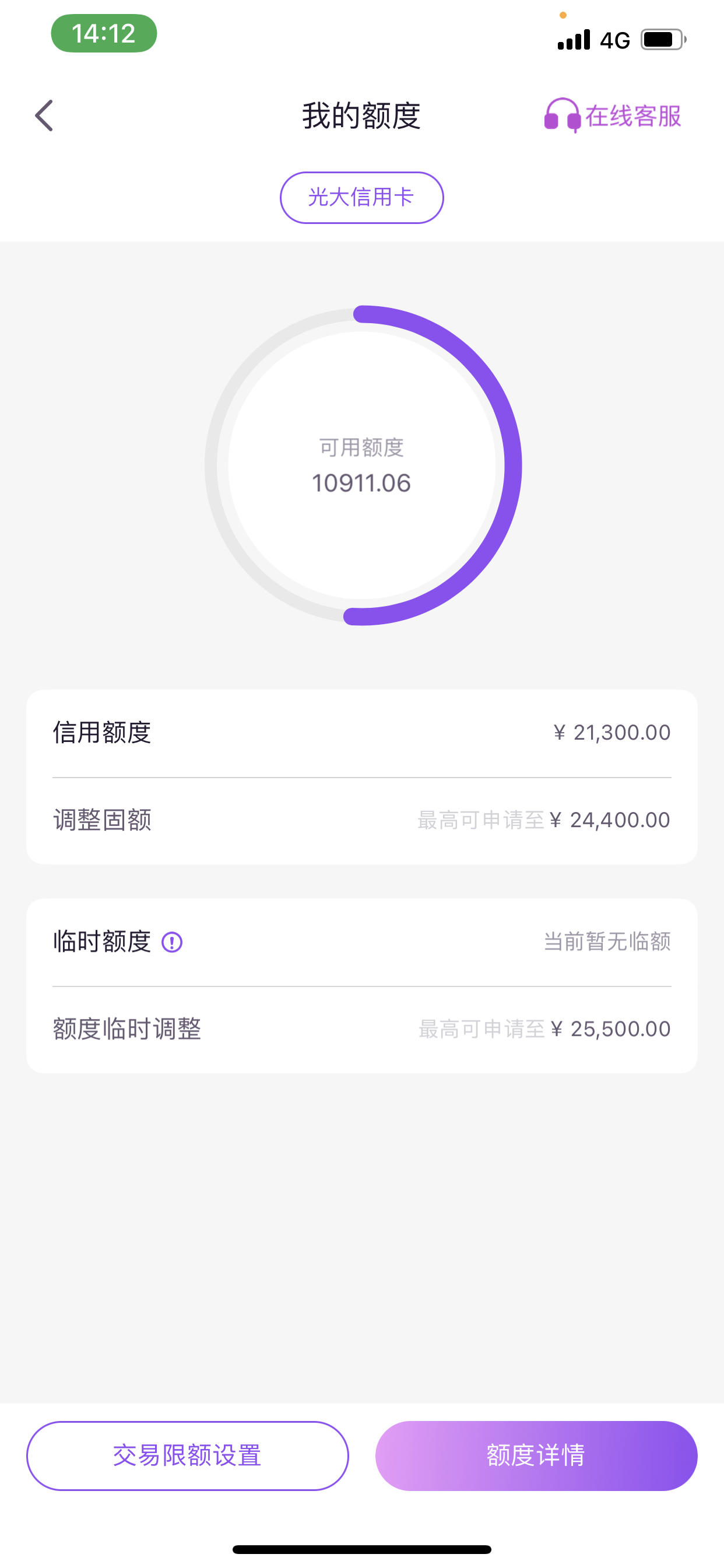Tap the 交易限额设置 button

187,1456
